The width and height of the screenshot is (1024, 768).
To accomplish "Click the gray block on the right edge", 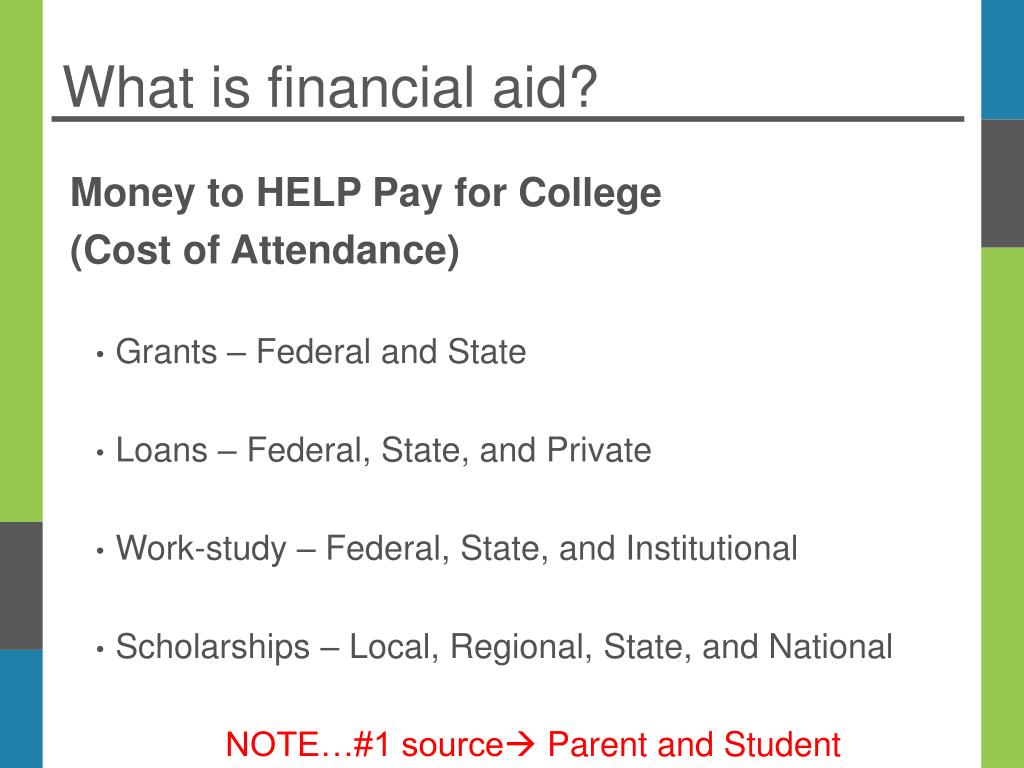I will pos(1002,183).
